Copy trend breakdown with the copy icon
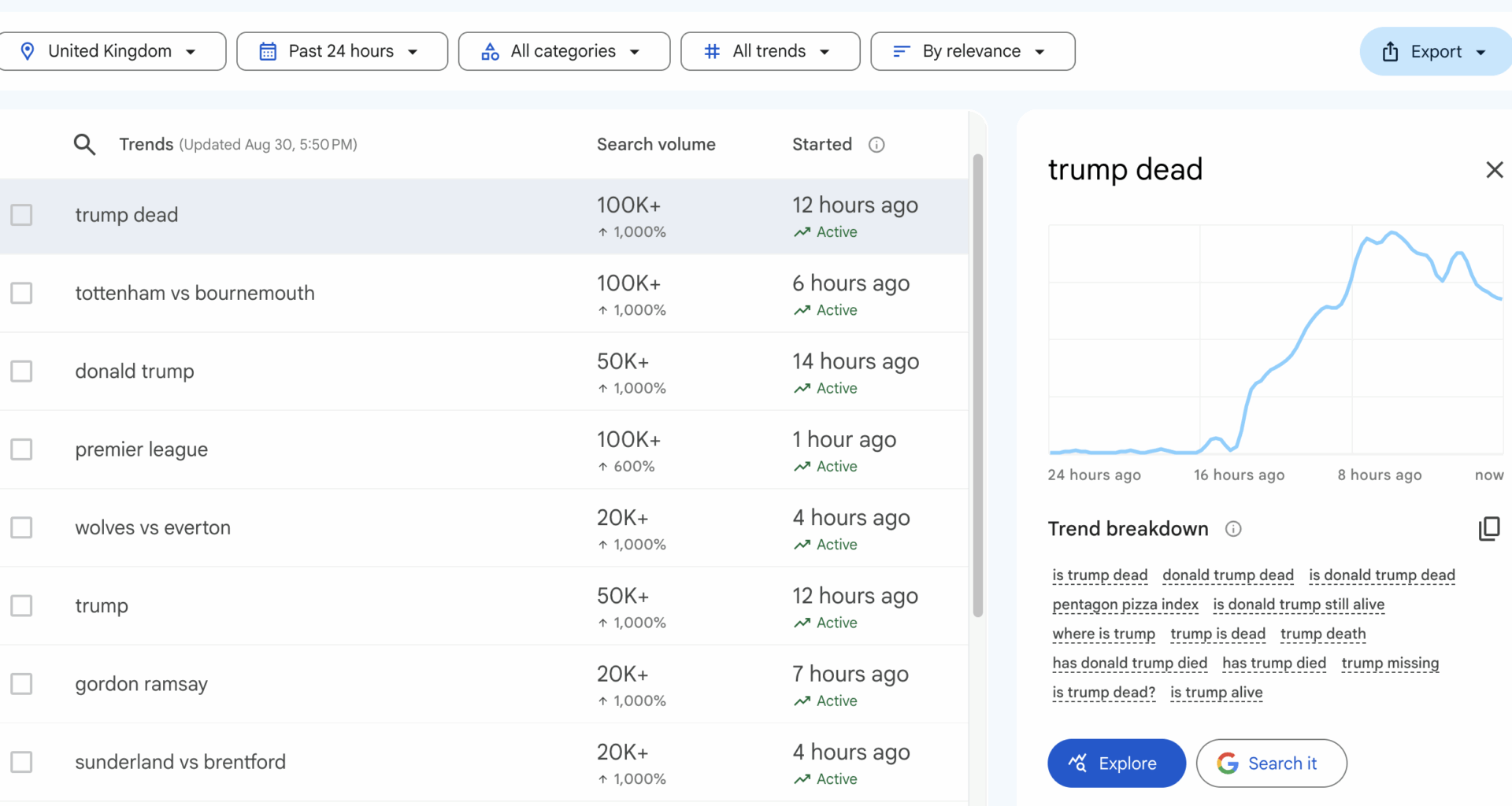Image resolution: width=1512 pixels, height=806 pixels. [1489, 528]
